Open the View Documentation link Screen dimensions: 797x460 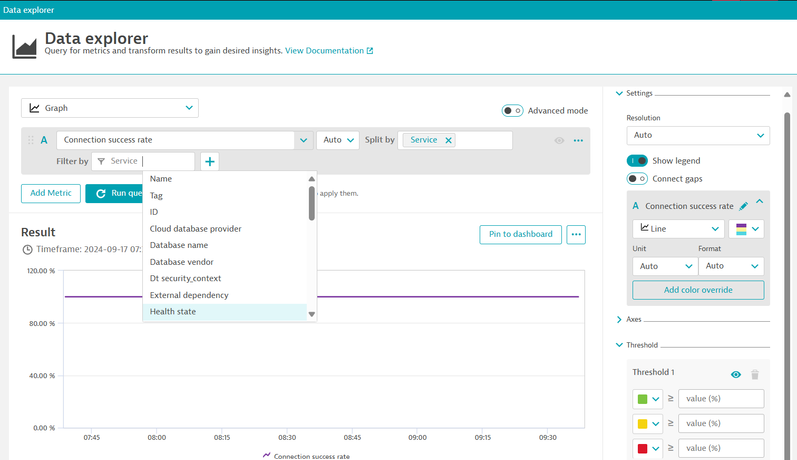point(329,50)
